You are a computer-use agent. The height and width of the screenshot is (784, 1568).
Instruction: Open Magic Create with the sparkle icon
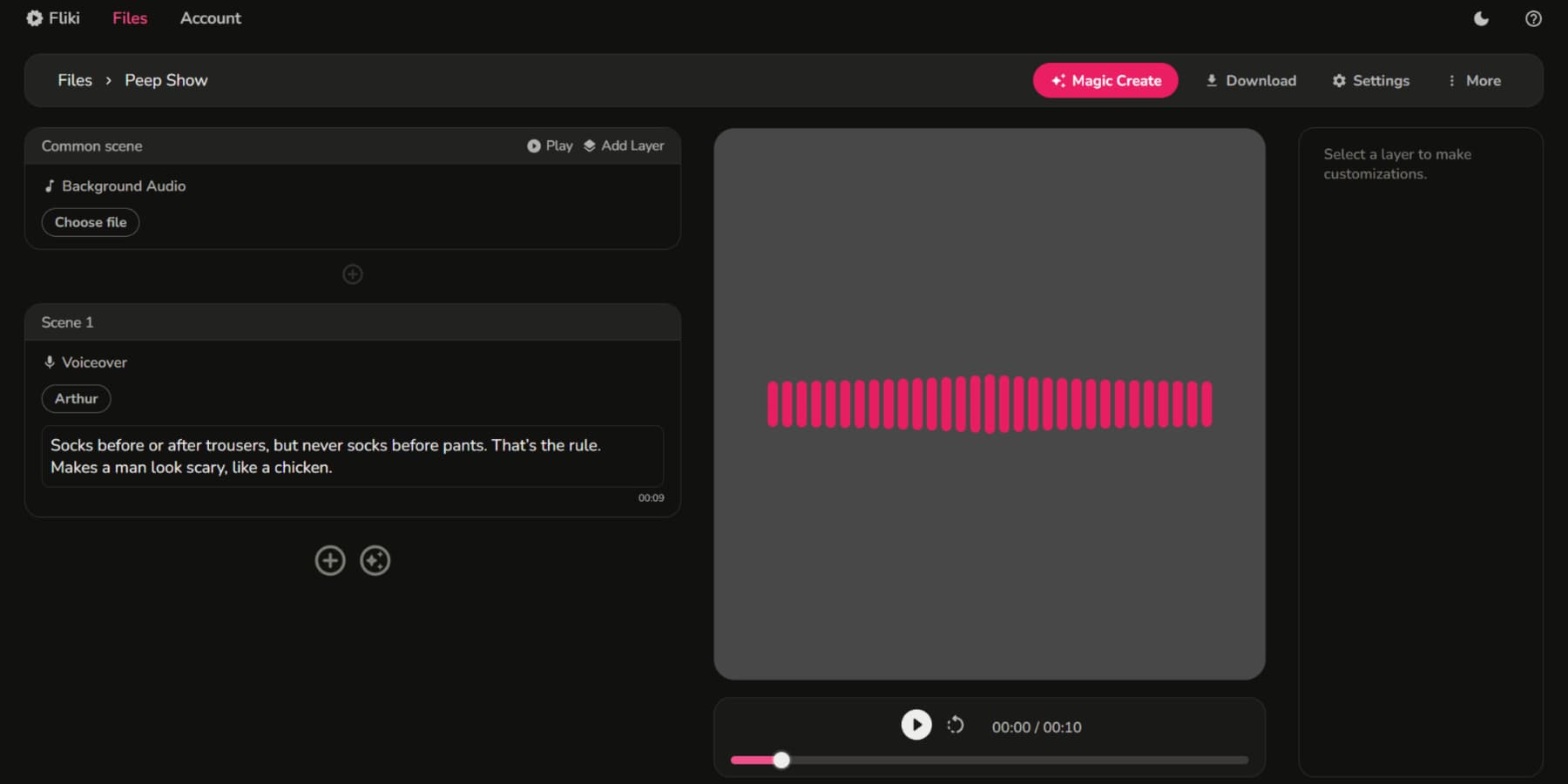pos(1059,80)
